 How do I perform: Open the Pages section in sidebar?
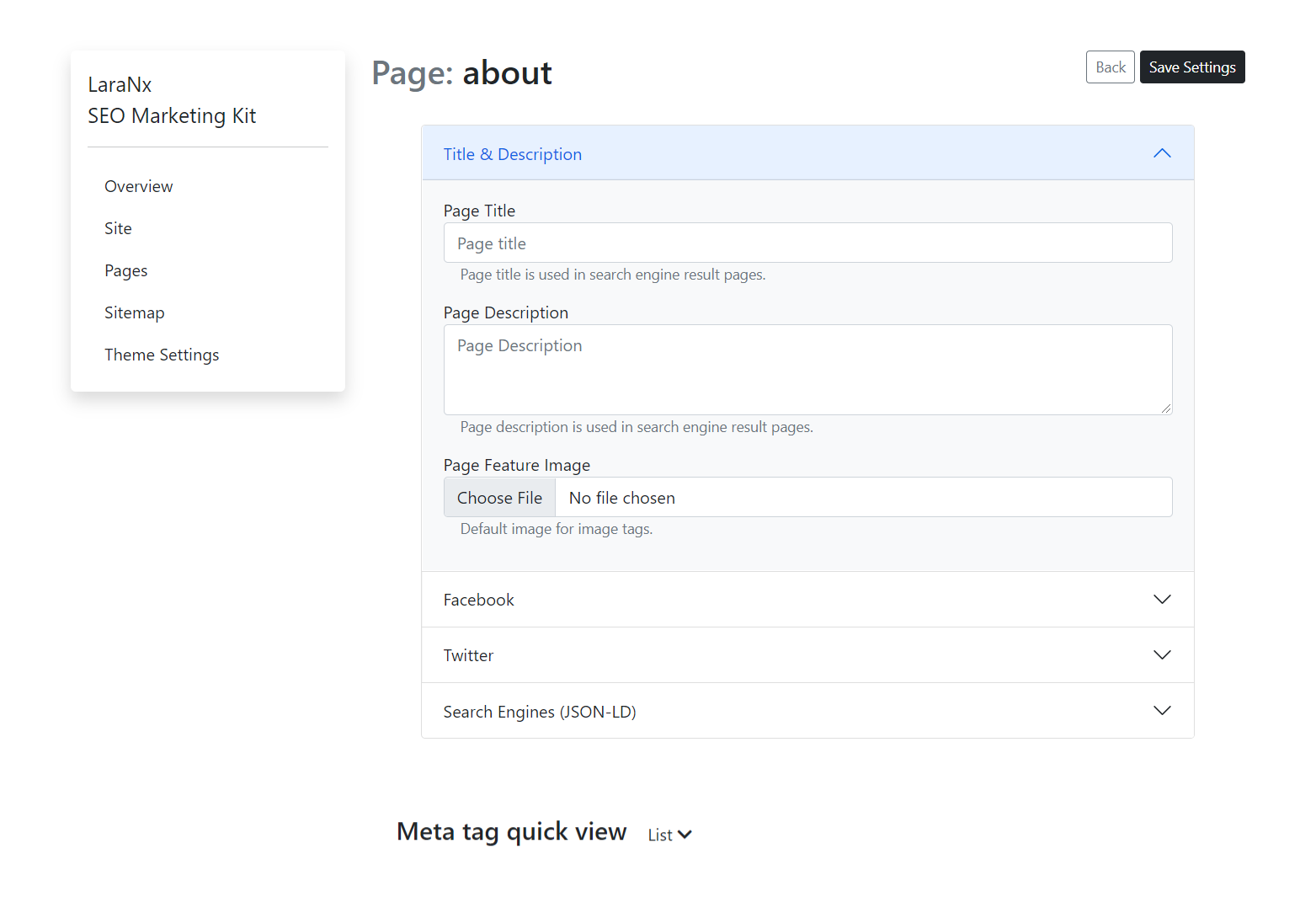tap(125, 270)
